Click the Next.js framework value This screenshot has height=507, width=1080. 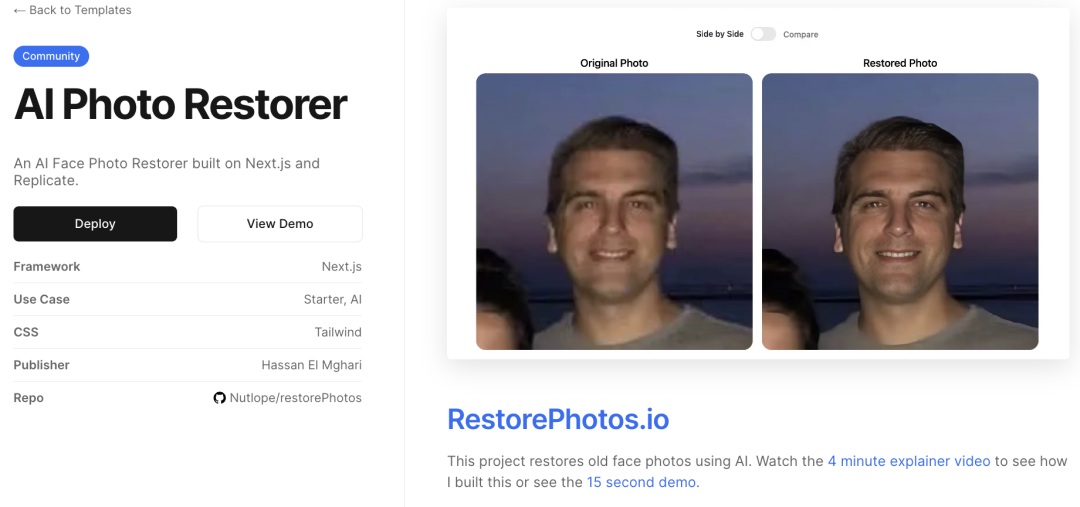[x=342, y=267]
